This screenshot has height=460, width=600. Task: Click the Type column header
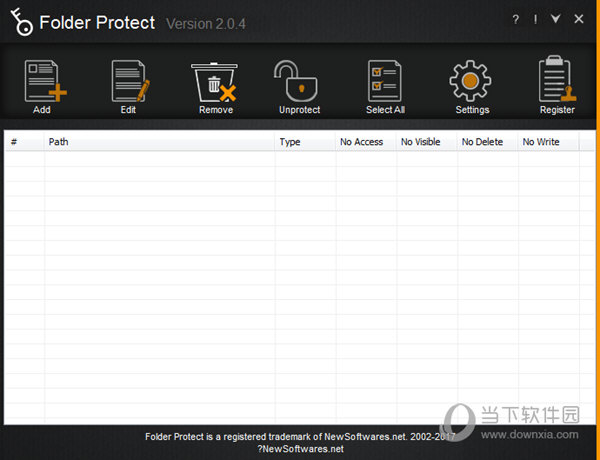[x=305, y=142]
